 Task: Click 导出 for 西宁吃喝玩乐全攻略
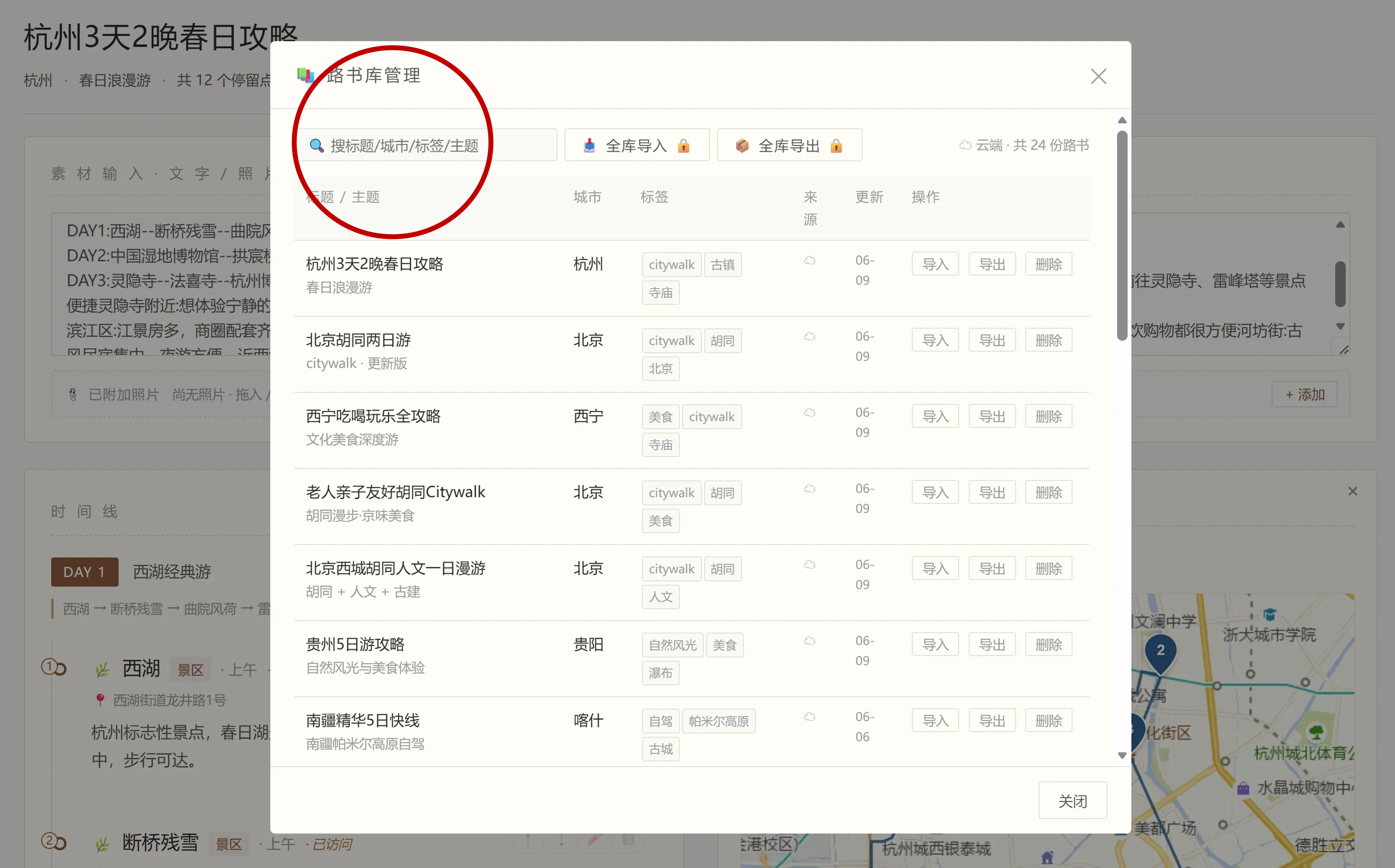point(992,416)
